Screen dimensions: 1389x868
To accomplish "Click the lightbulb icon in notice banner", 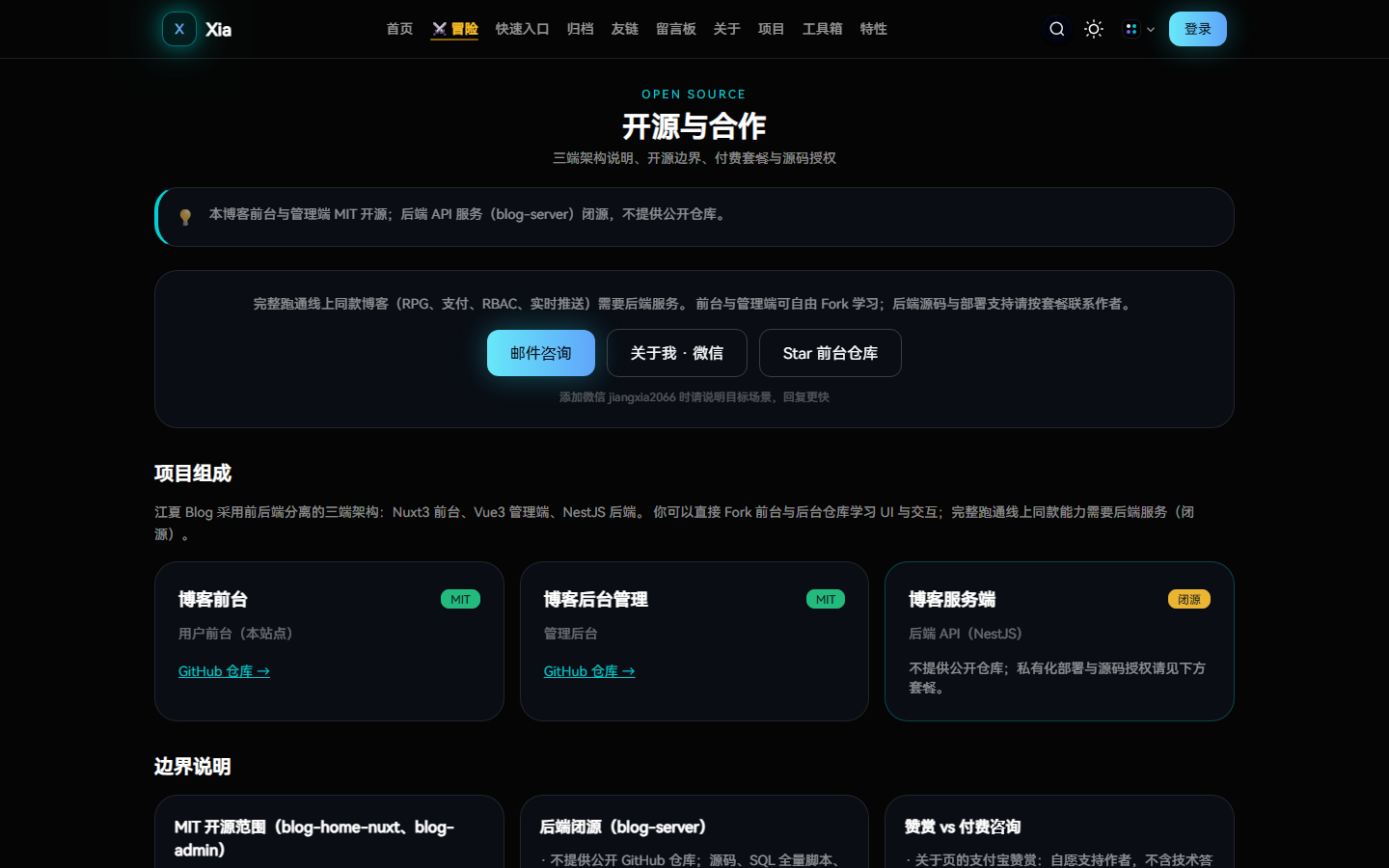I will (x=185, y=217).
